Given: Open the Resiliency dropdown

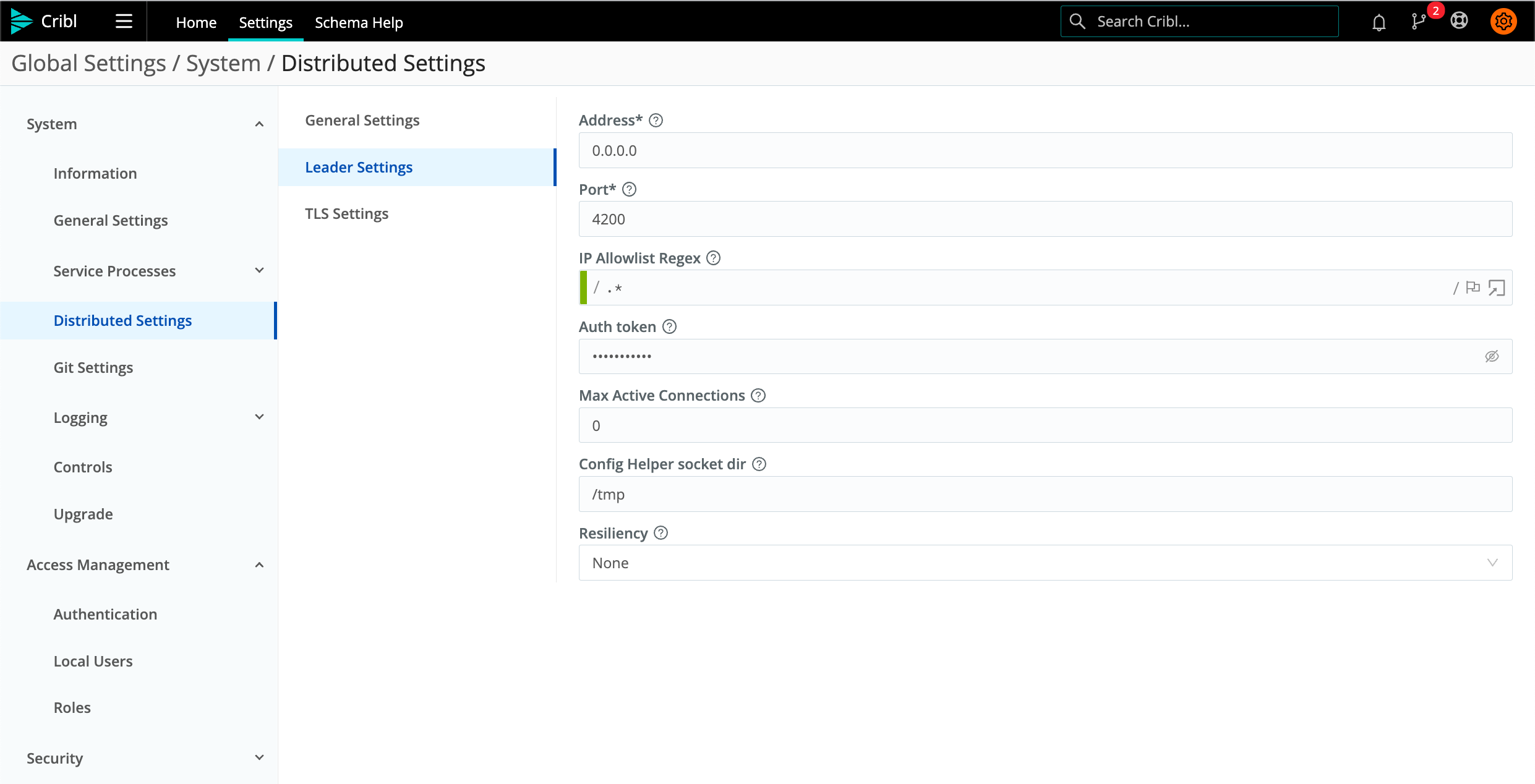Looking at the screenshot, I should point(1045,563).
